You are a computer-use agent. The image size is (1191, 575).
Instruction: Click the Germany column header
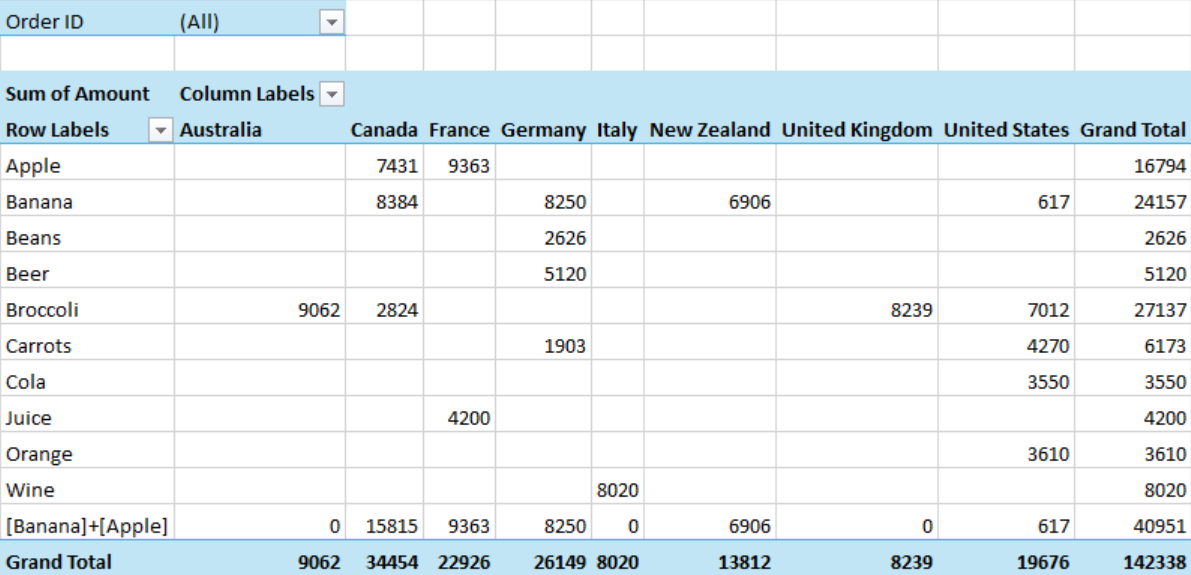click(543, 130)
